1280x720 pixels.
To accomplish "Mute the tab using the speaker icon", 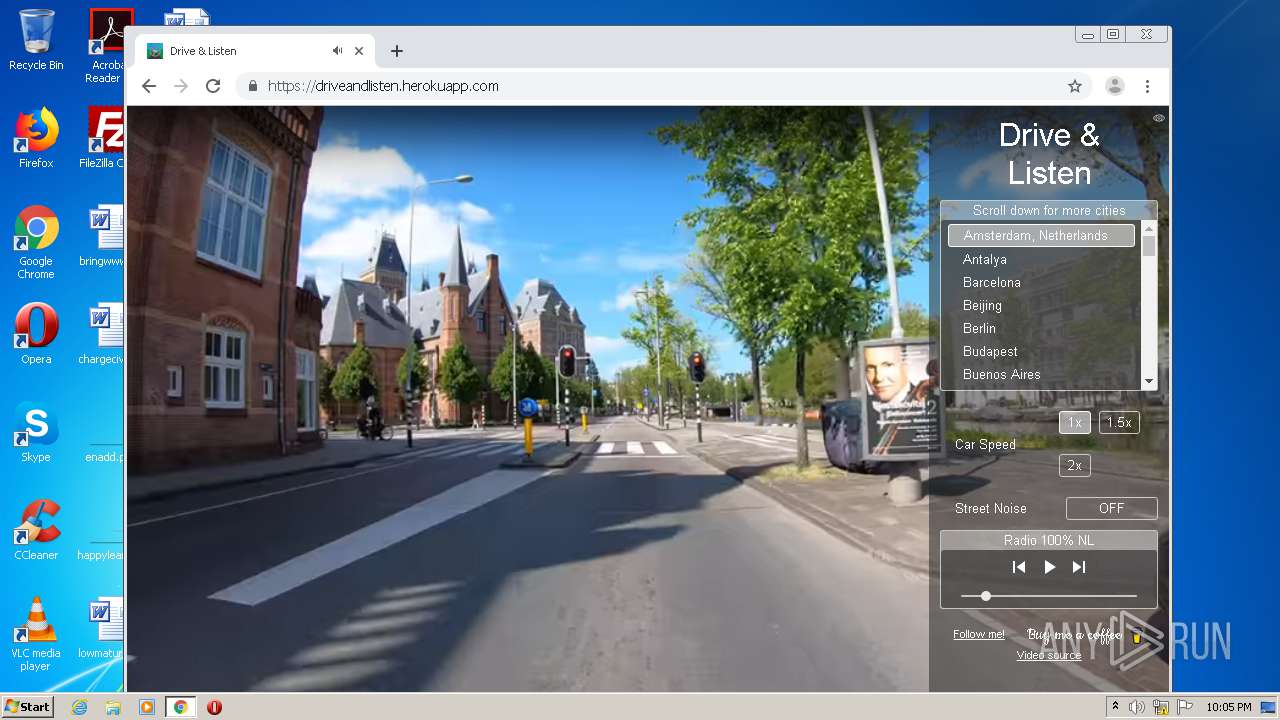I will tap(338, 51).
